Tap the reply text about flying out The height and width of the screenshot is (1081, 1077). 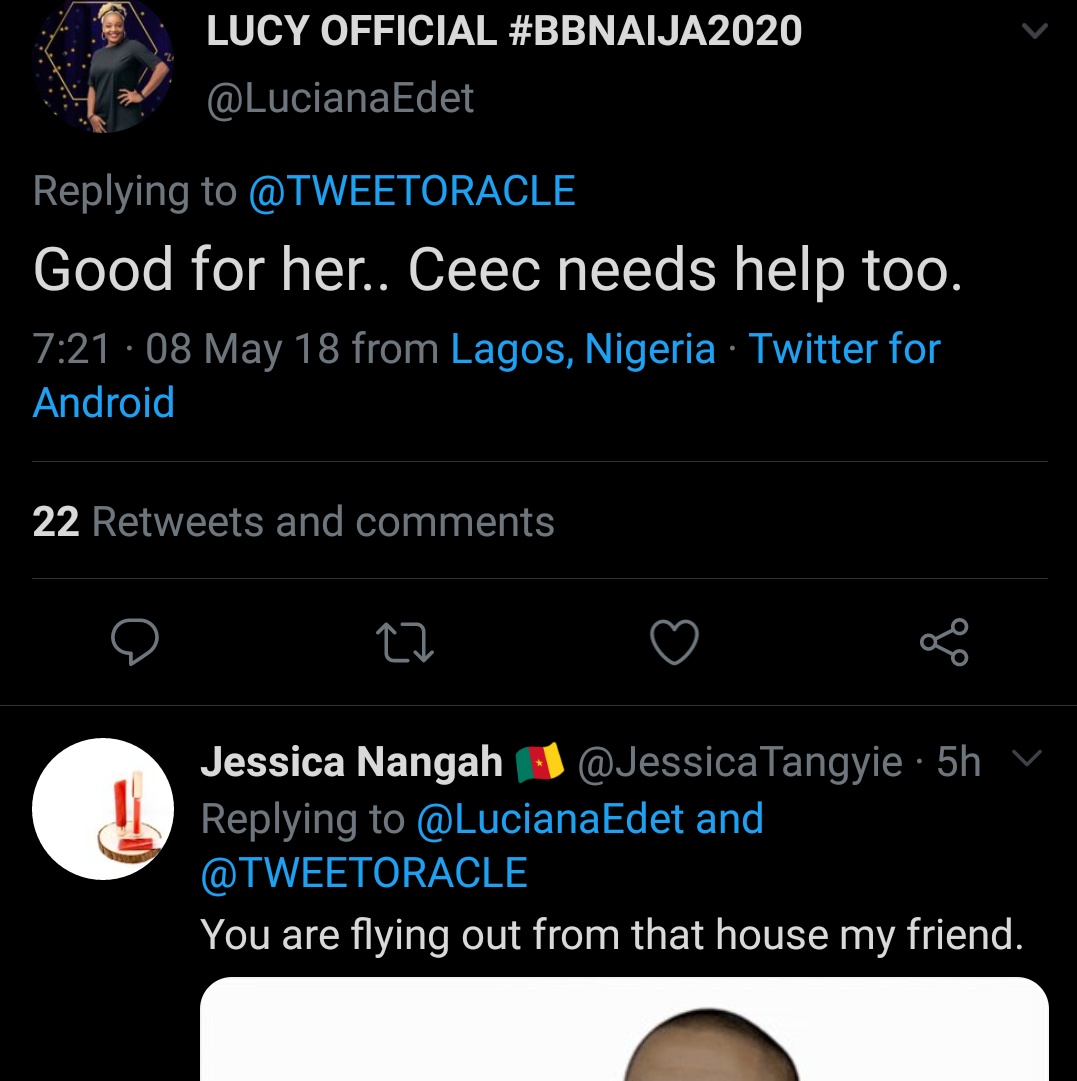click(612, 935)
